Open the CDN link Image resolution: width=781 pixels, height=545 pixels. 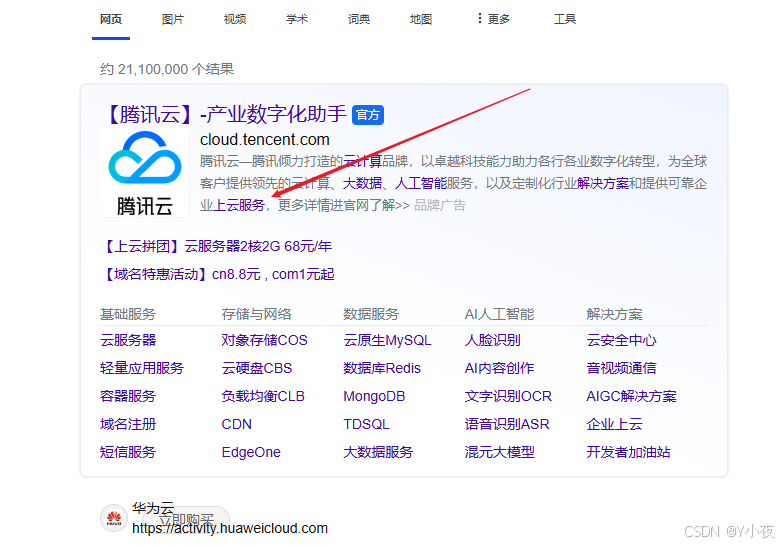pos(237,423)
